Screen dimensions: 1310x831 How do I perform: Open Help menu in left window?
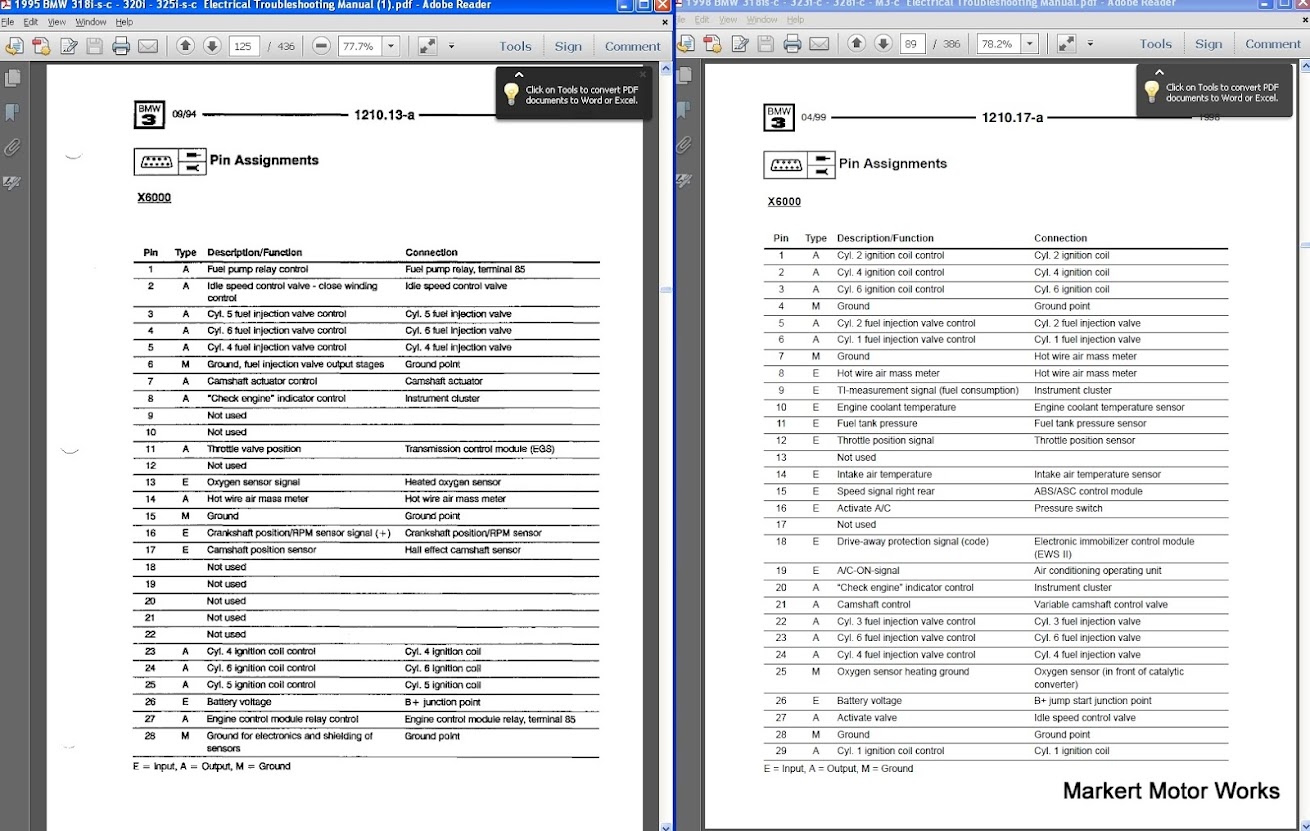(x=124, y=21)
